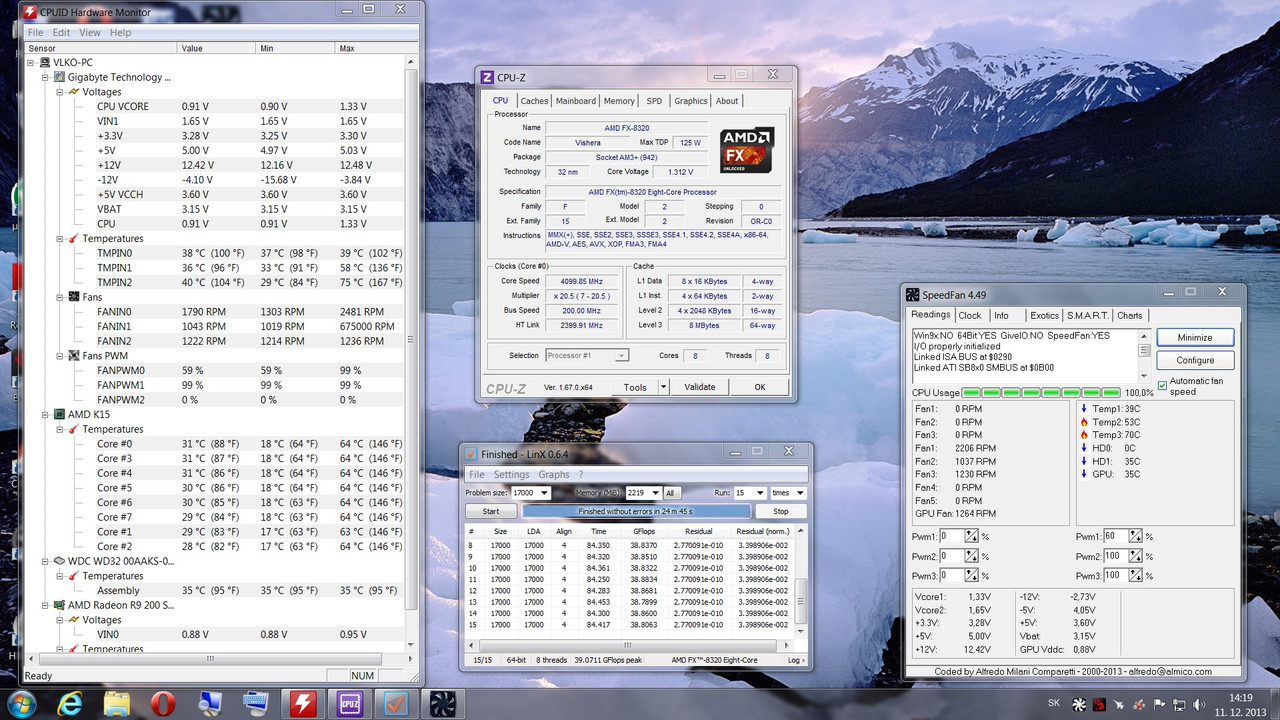The width and height of the screenshot is (1280, 720).
Task: Click the CPU chip icon beside AMD K15
Action: 59,414
